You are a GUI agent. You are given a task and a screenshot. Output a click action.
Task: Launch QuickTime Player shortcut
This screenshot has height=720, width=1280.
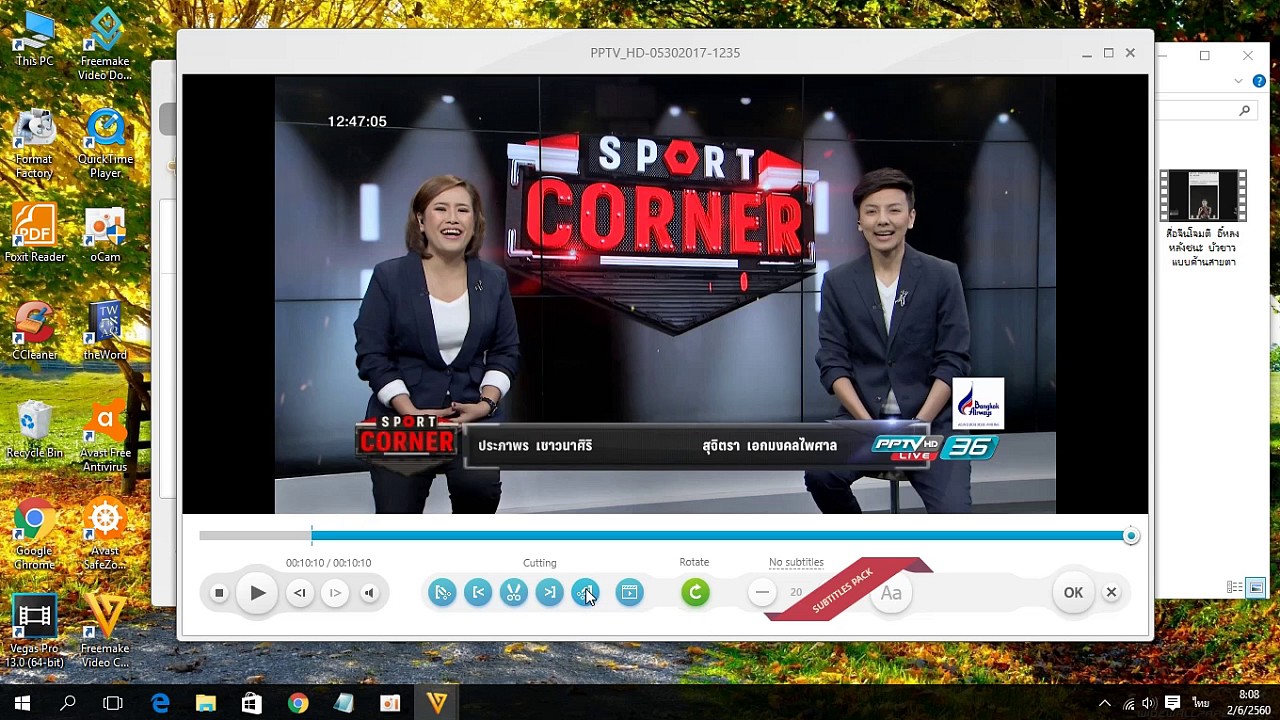pos(105,144)
